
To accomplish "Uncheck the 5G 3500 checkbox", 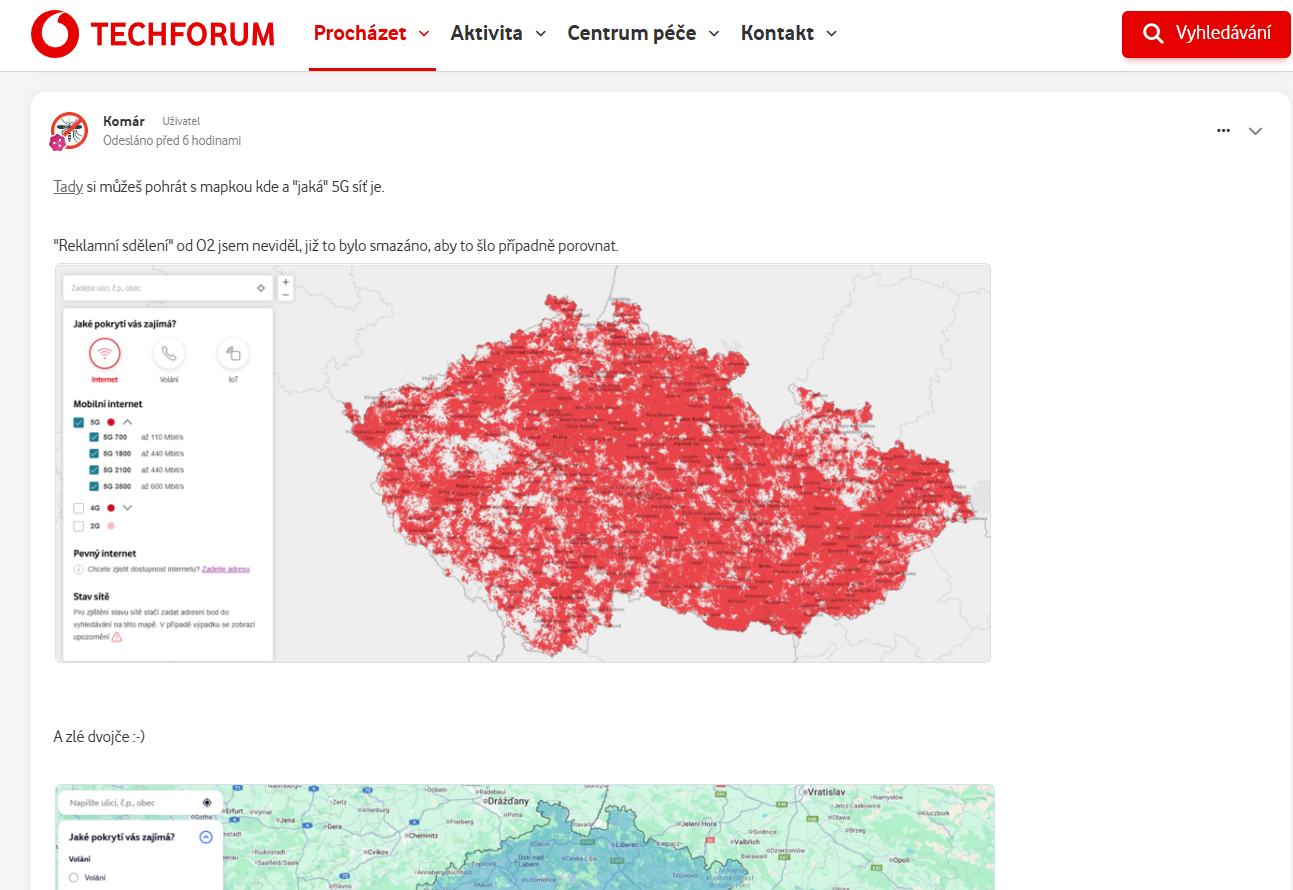I will (94, 486).
